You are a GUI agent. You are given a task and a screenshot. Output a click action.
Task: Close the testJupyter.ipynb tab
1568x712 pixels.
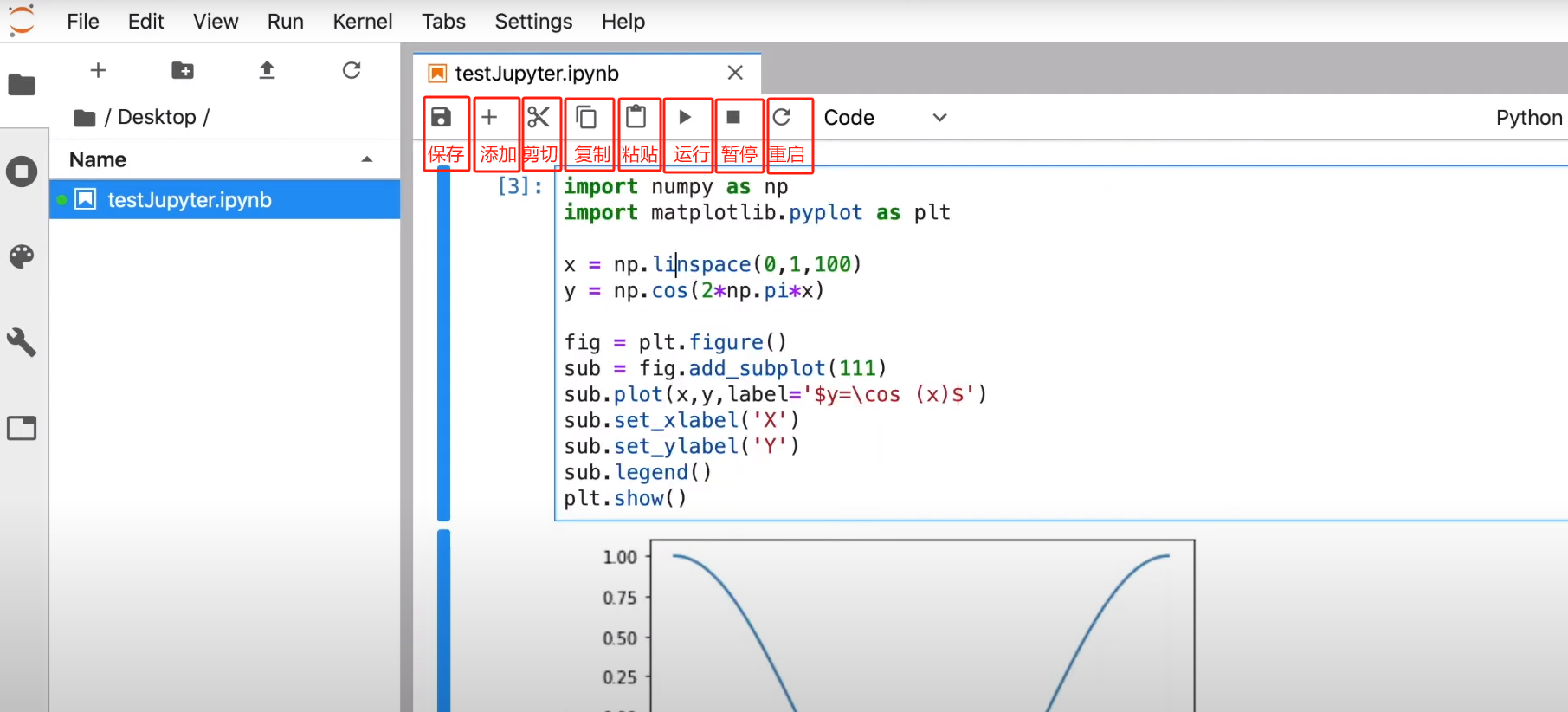[x=735, y=73]
